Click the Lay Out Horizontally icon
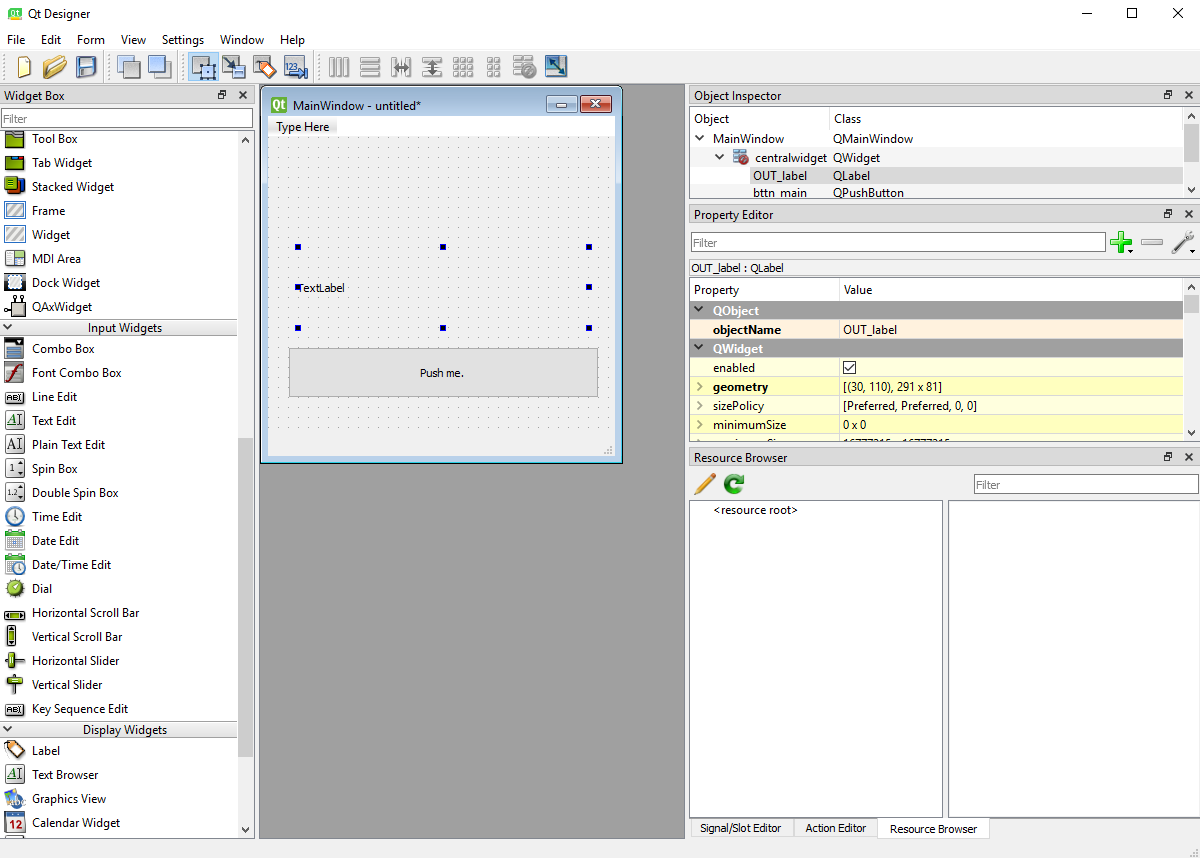This screenshot has height=858, width=1200. (339, 67)
